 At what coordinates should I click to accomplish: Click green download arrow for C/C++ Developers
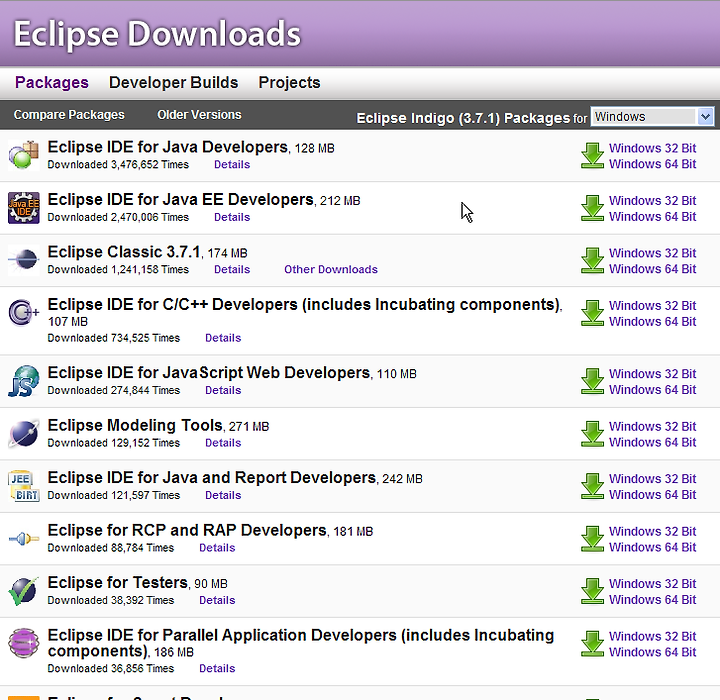point(592,313)
